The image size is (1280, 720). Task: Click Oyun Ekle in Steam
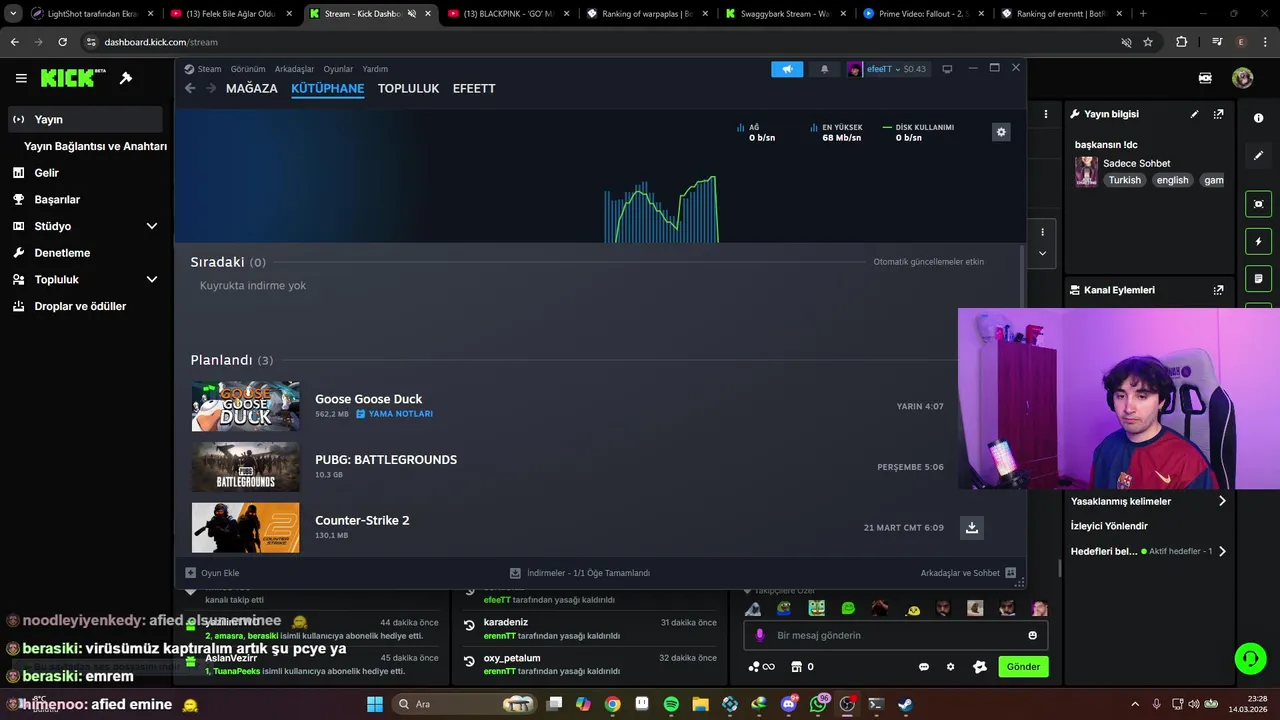click(x=212, y=573)
